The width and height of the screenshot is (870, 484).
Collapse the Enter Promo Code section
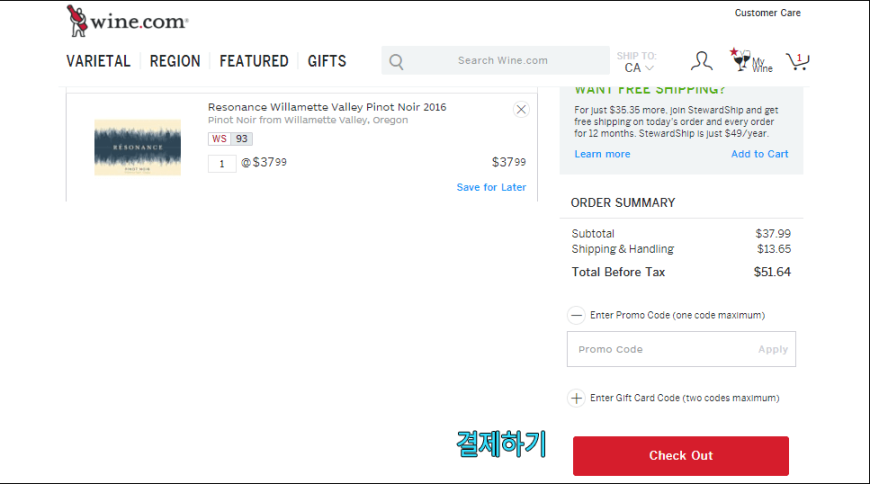pyautogui.click(x=576, y=315)
